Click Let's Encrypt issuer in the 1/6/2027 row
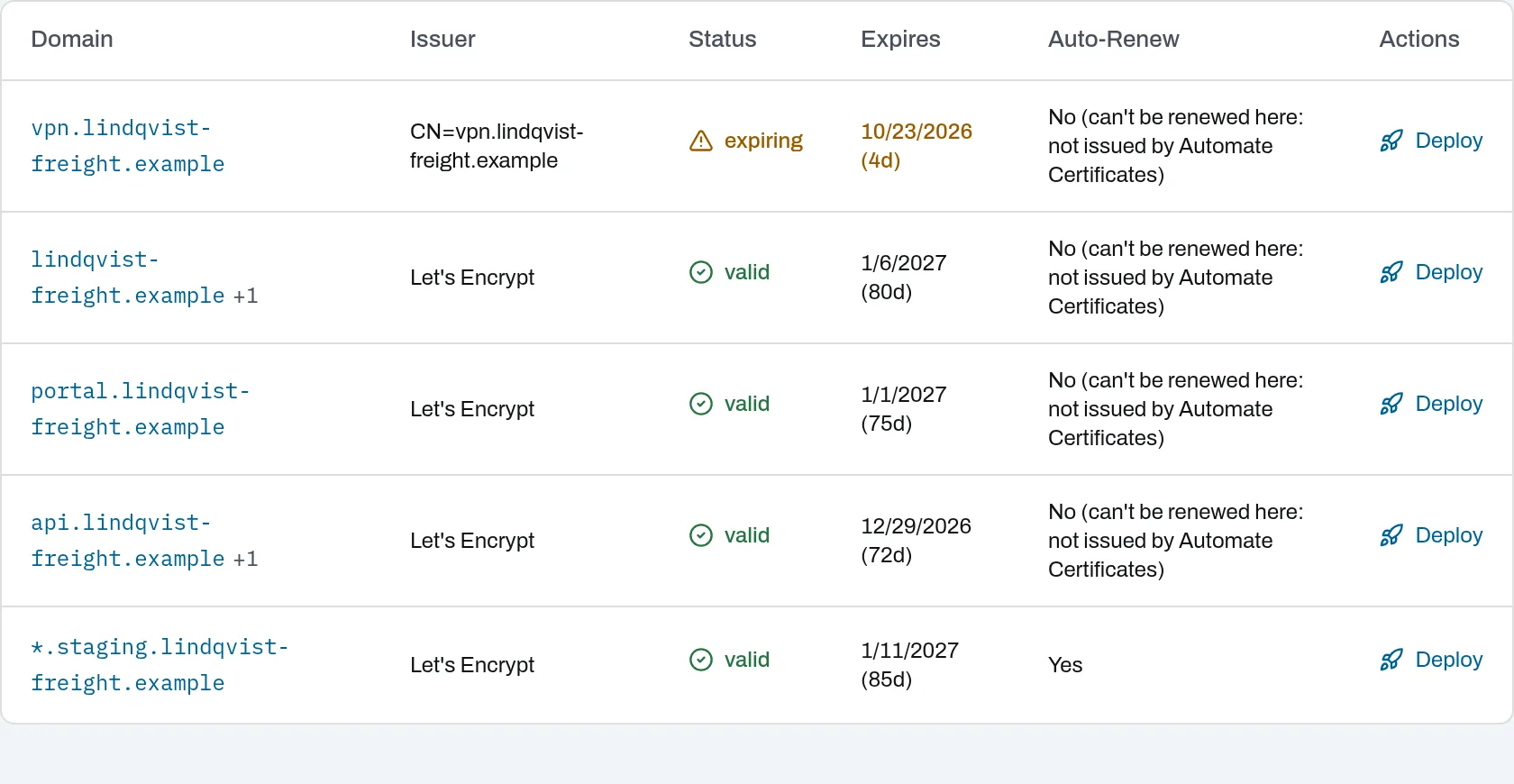 [472, 278]
